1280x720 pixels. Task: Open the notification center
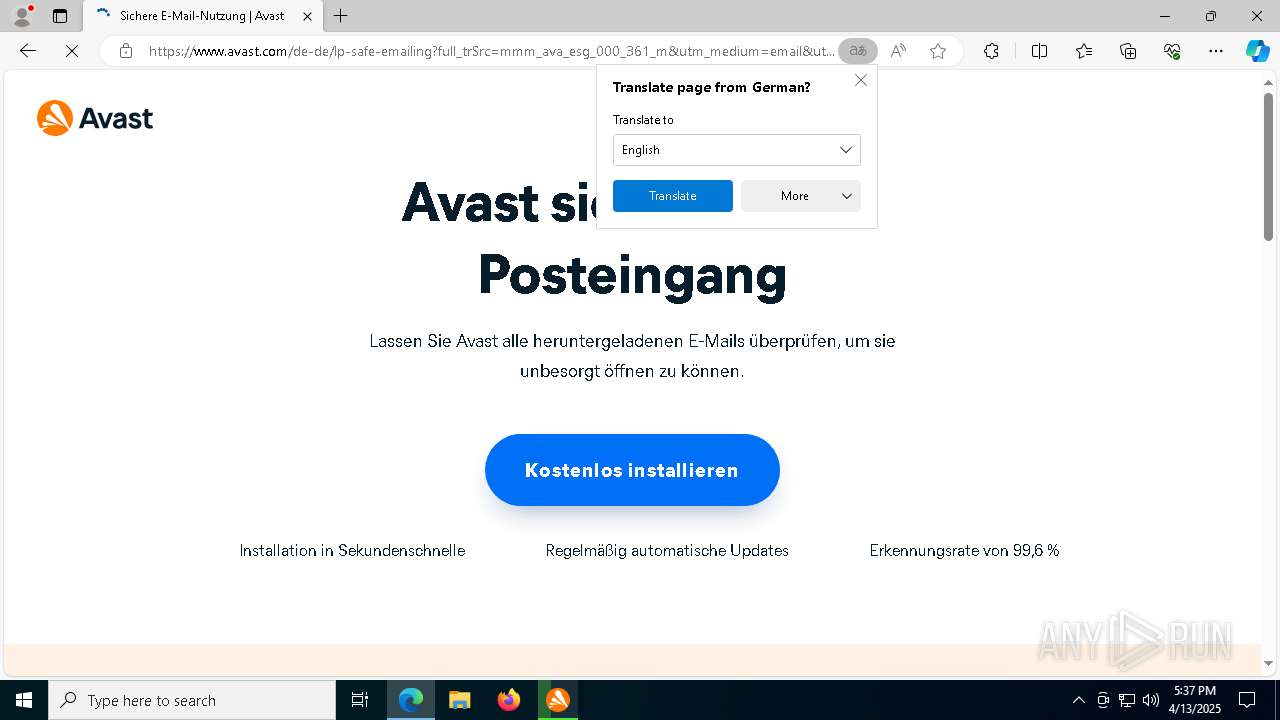tap(1247, 700)
